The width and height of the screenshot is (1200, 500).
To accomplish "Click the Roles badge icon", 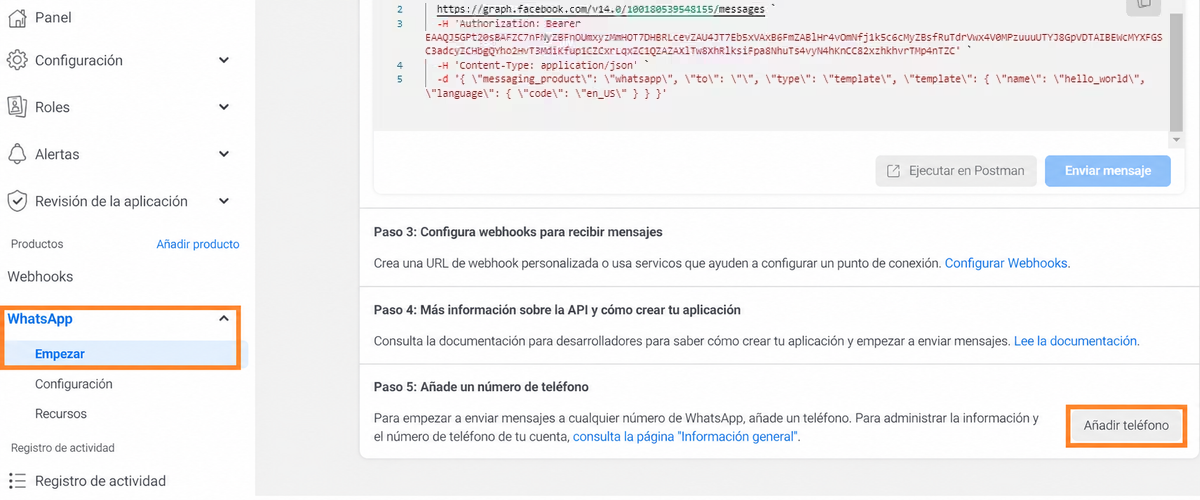I will (x=17, y=107).
